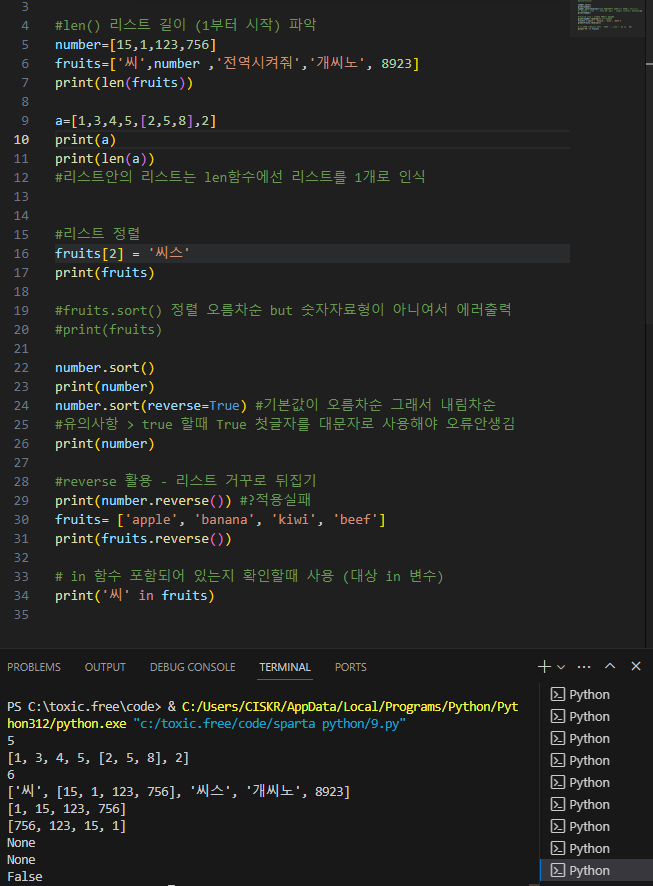Screen dimensions: 653x886
Task: Select the TERMINAL tab
Action: (x=285, y=667)
